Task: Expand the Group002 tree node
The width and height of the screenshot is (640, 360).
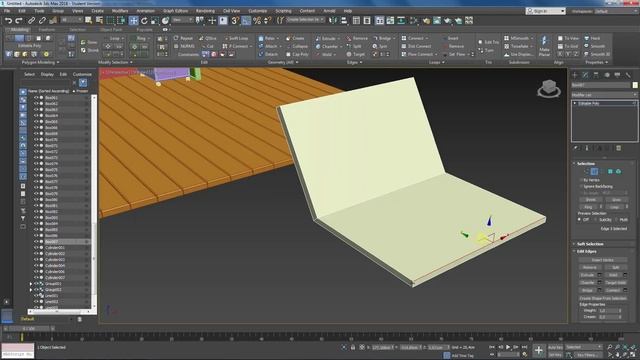Action: click(31, 290)
